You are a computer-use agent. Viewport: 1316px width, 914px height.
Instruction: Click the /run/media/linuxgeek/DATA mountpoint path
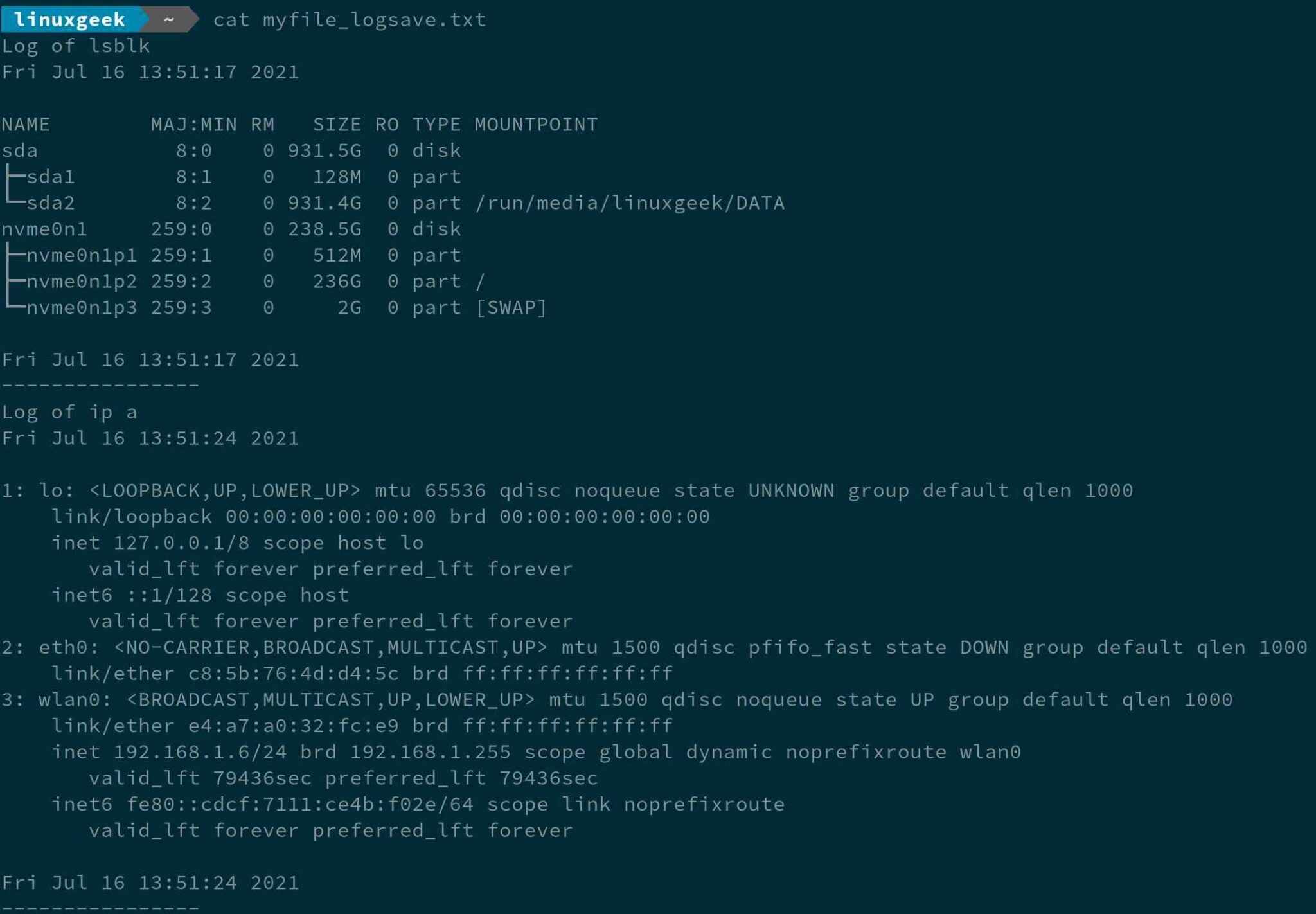[x=629, y=203]
